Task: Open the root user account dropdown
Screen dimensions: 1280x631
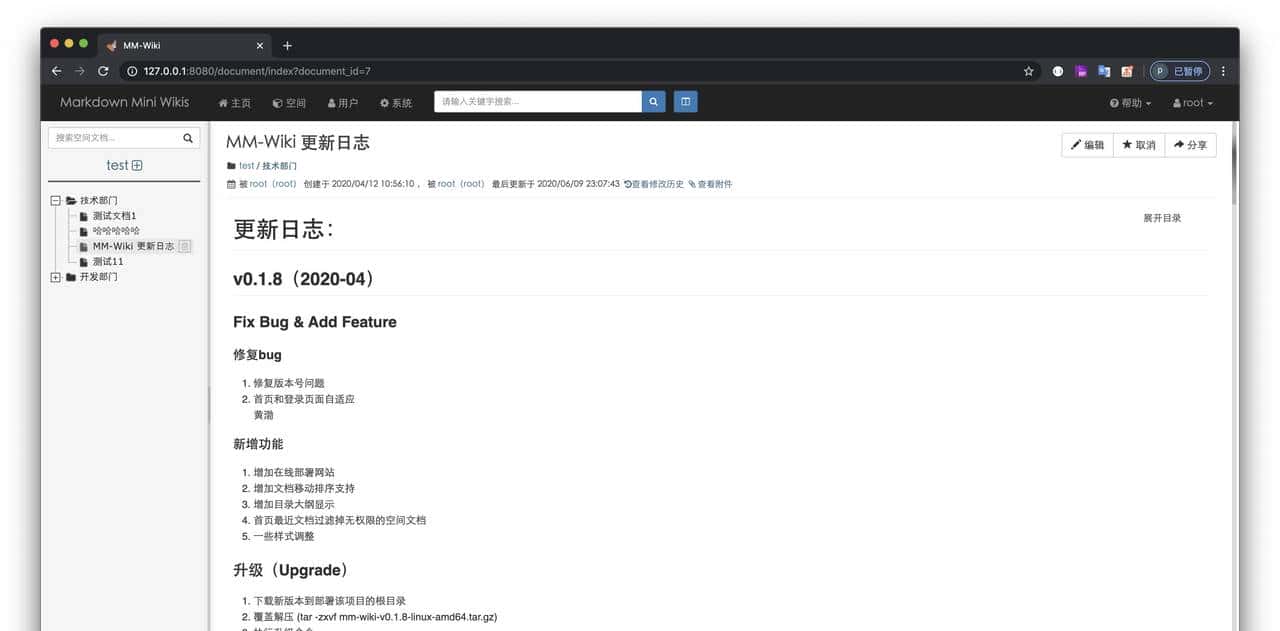Action: 1191,102
